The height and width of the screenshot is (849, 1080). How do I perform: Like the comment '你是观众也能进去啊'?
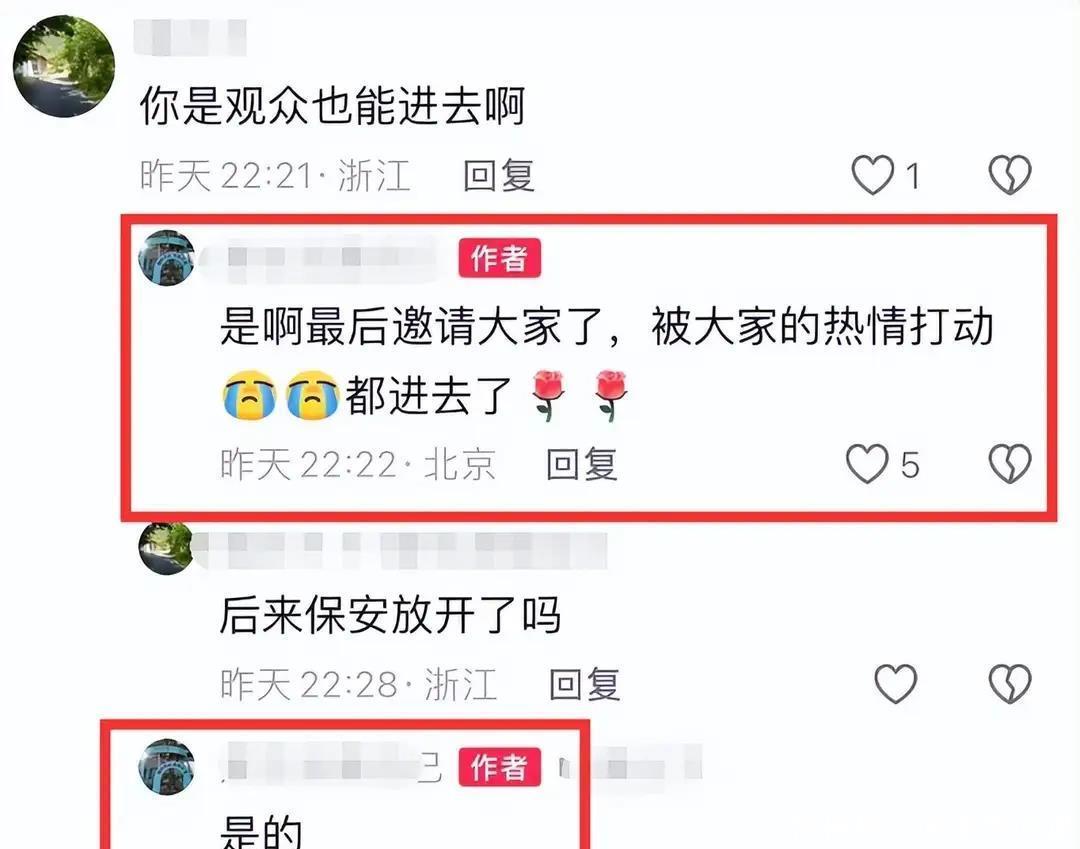(x=873, y=175)
